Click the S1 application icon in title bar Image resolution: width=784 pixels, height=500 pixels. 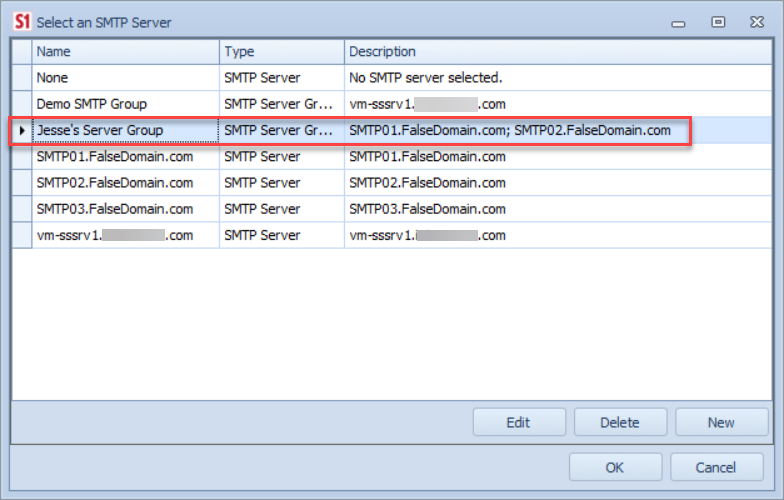[x=22, y=22]
